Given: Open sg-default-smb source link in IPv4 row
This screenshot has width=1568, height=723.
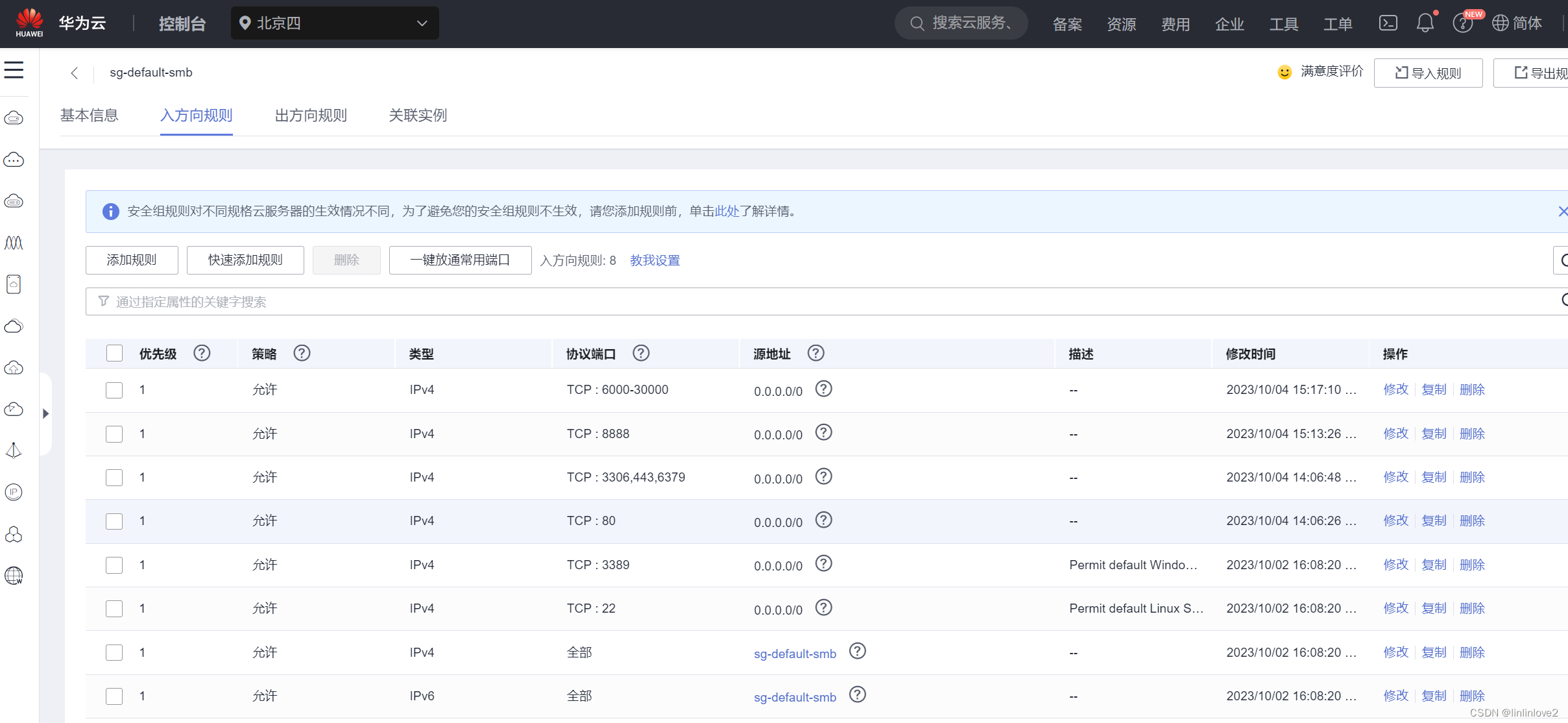Looking at the screenshot, I should tap(795, 654).
